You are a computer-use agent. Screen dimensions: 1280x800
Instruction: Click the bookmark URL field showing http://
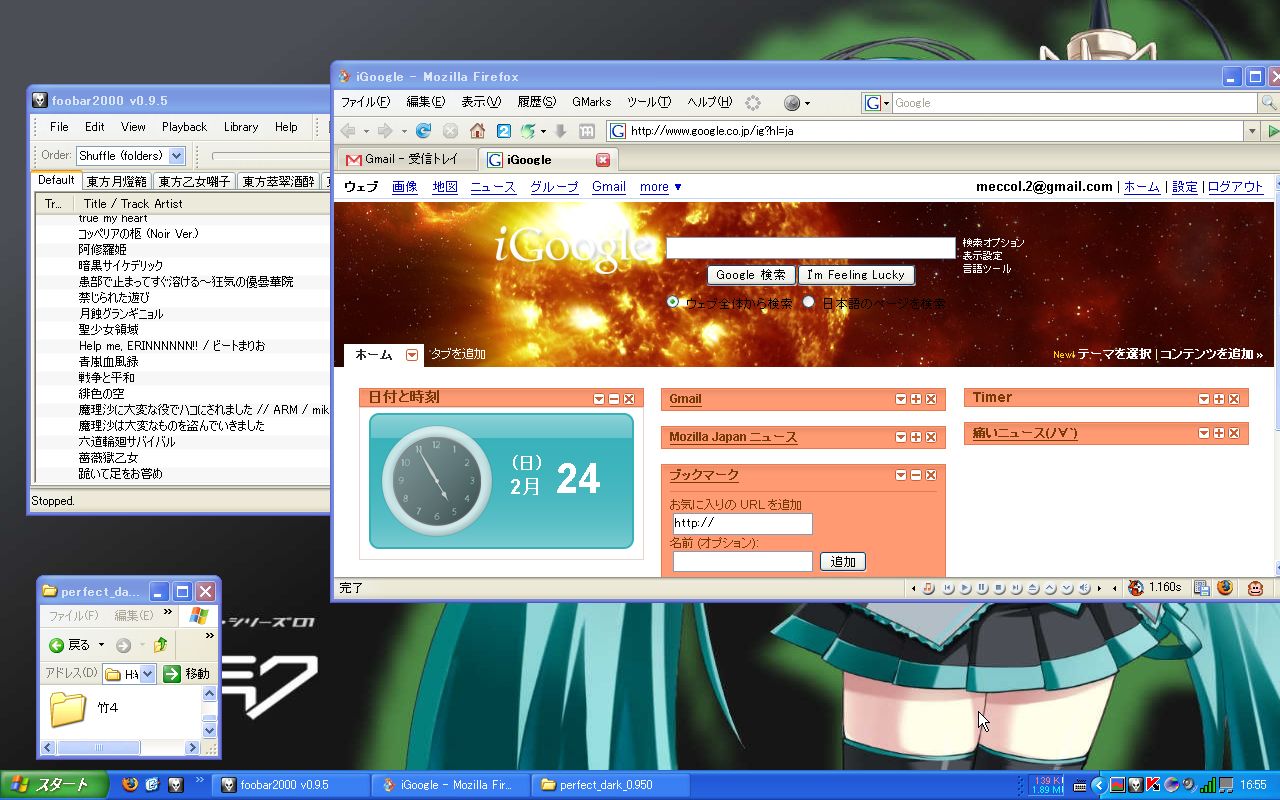click(742, 524)
